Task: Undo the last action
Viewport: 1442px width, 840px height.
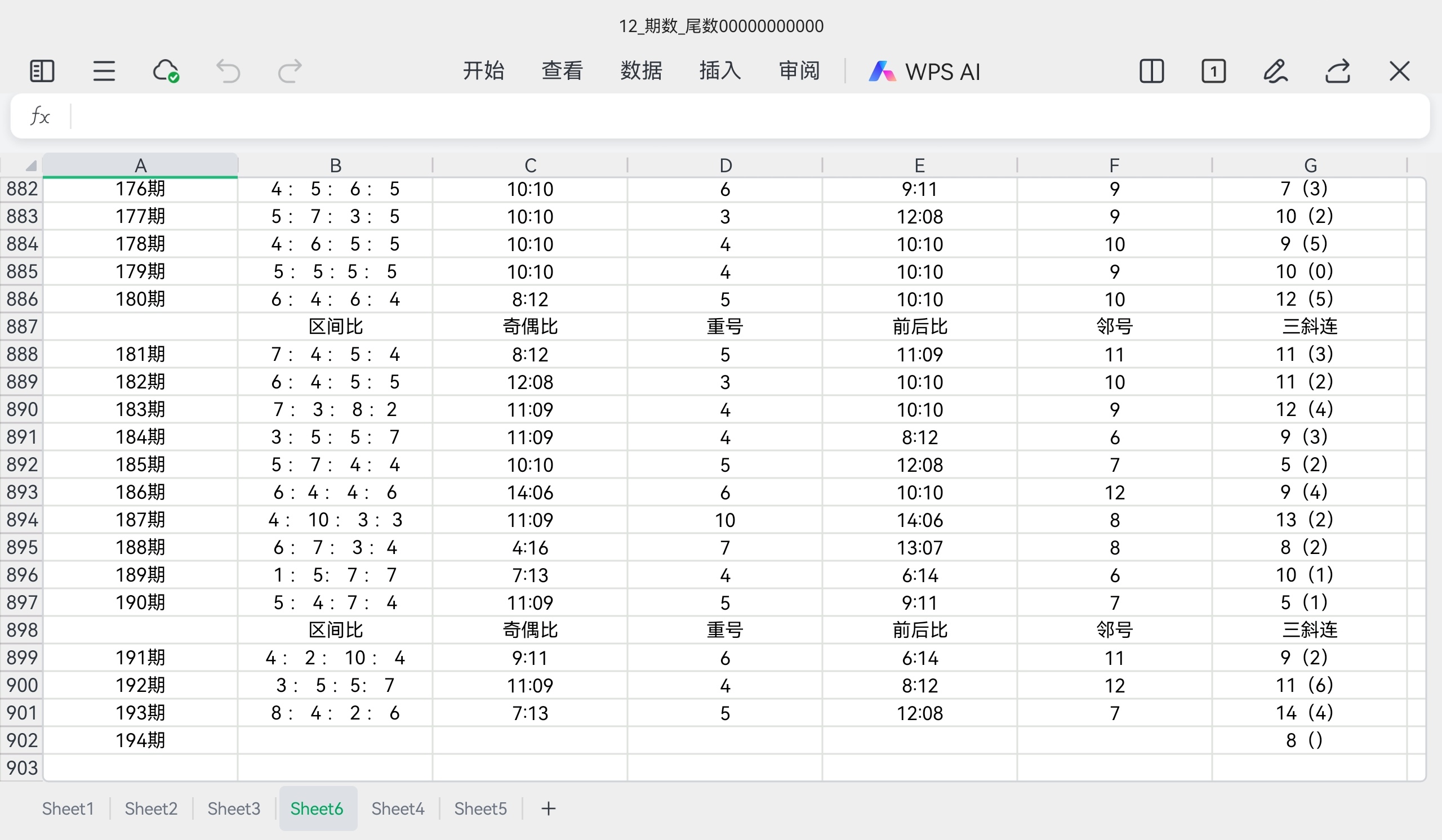Action: coord(228,71)
